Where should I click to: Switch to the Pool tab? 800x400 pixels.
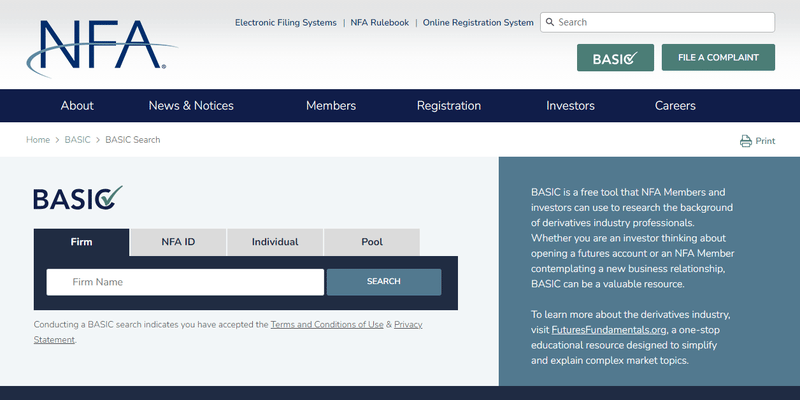(x=372, y=242)
